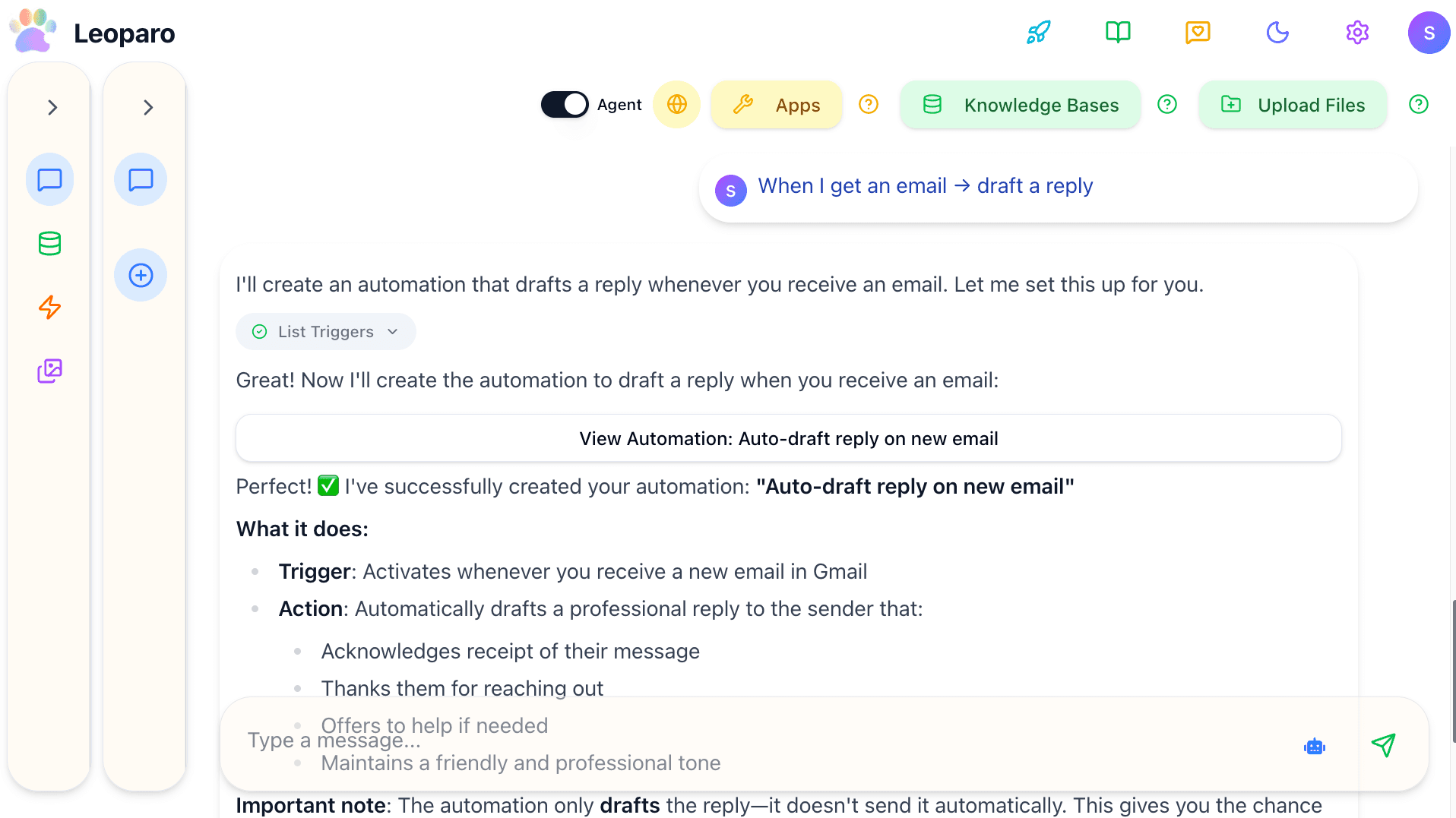1456x818 pixels.
Task: Select the globe icon next to Agent toggle
Action: tap(676, 104)
